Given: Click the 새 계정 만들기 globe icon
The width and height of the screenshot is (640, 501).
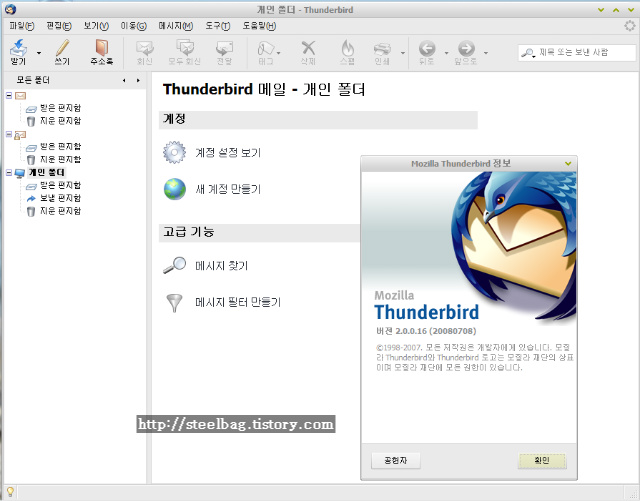Looking at the screenshot, I should click(x=175, y=189).
